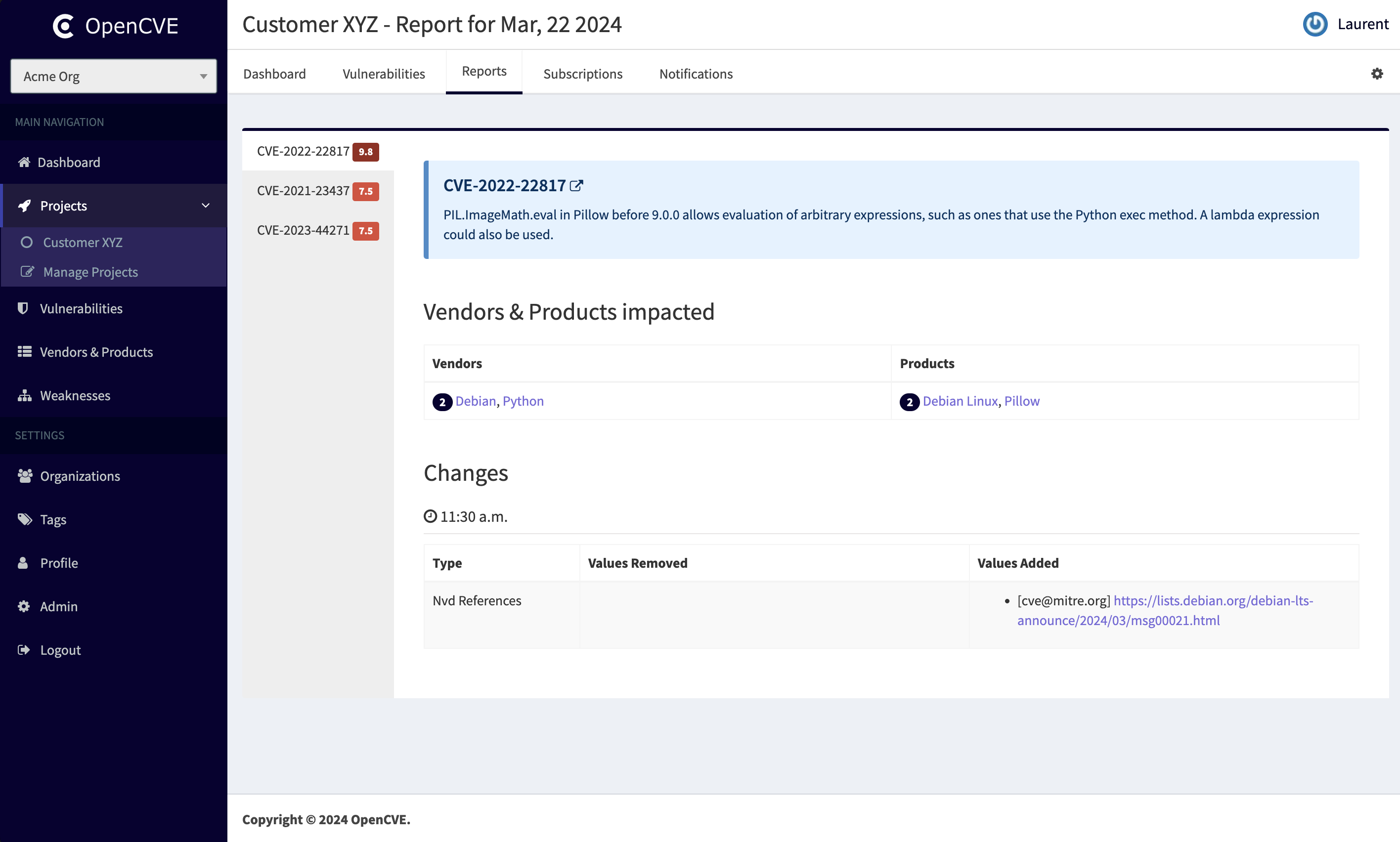Open Weaknesses in the sidebar
Image resolution: width=1400 pixels, height=842 pixels.
click(x=76, y=395)
